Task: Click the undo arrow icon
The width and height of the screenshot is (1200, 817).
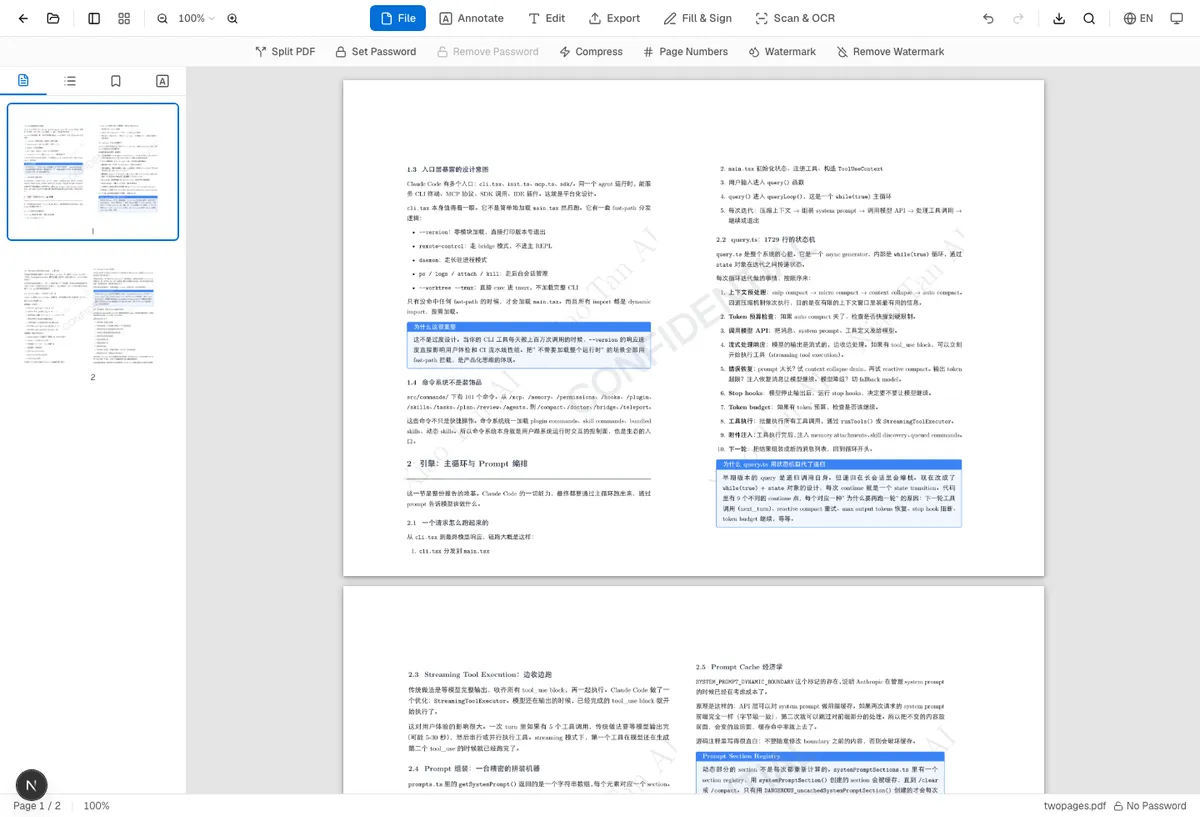Action: click(988, 18)
